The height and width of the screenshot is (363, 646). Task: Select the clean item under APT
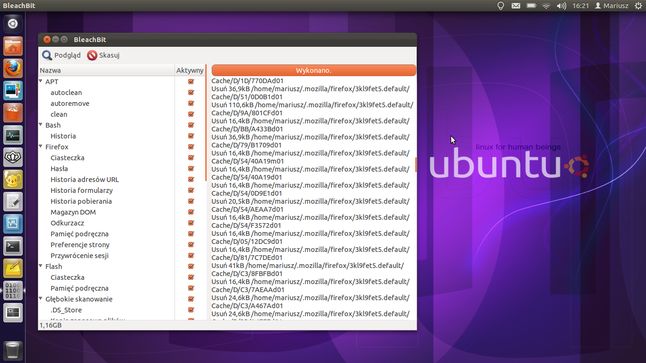point(59,114)
